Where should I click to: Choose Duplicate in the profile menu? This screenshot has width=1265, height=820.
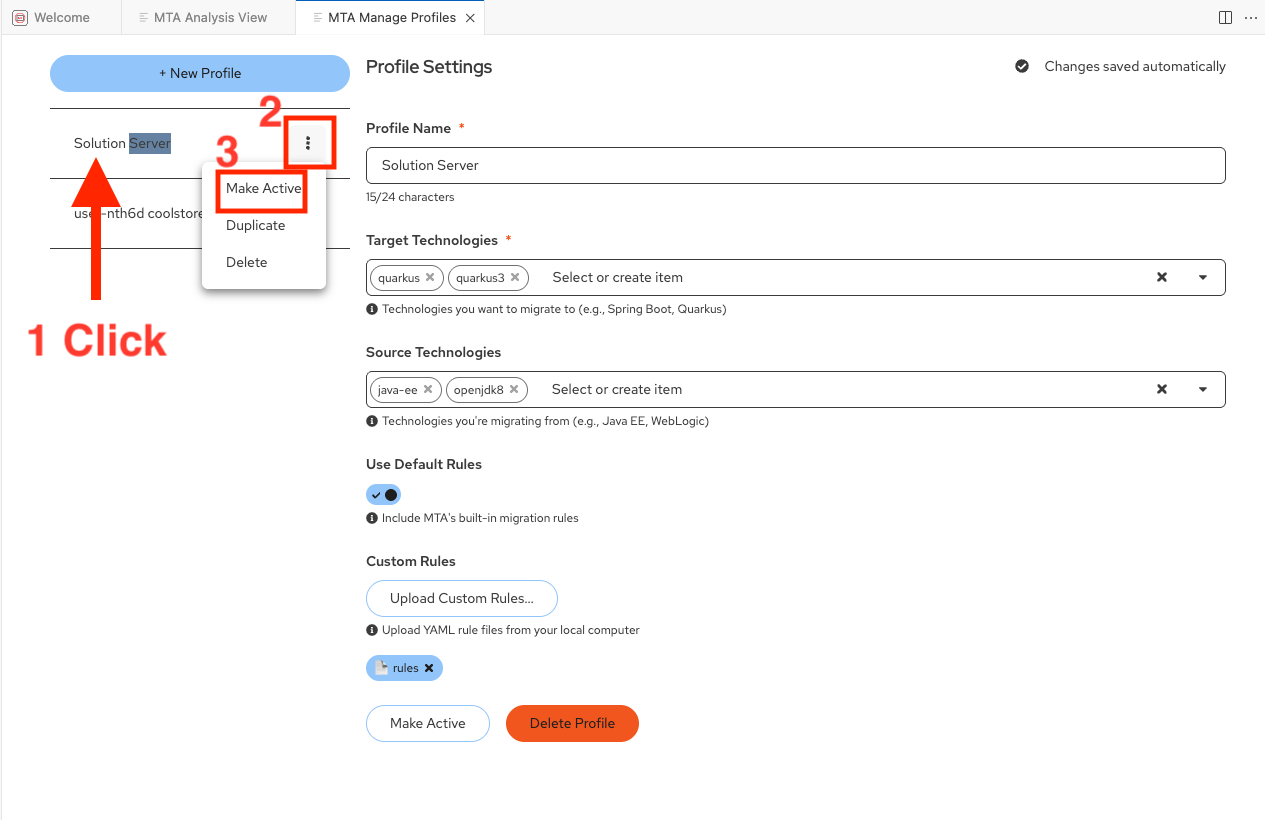click(x=256, y=225)
